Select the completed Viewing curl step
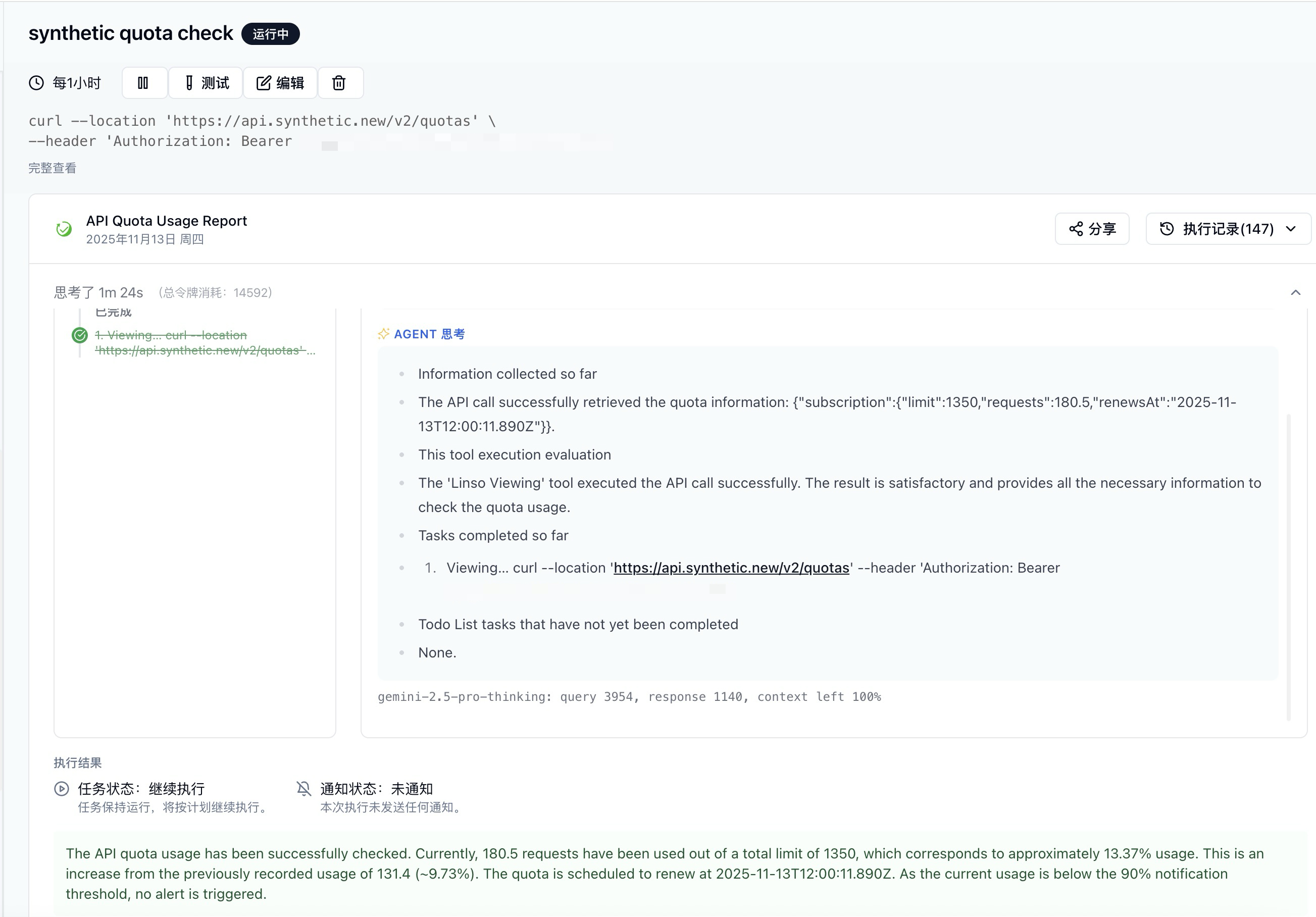 [205, 343]
